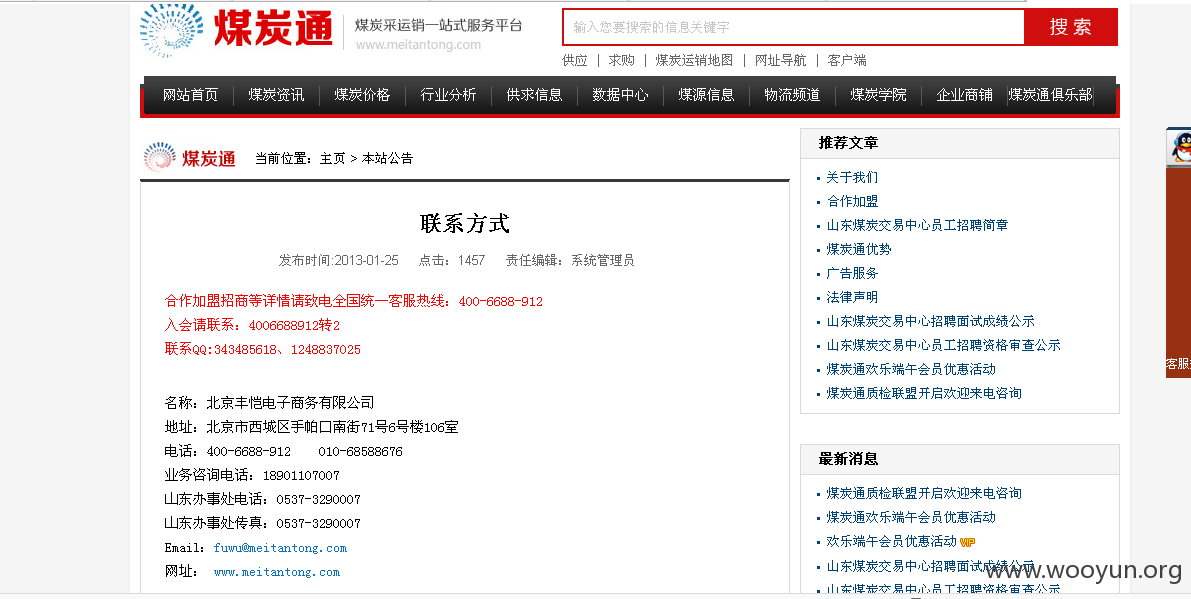Click the 点击：1457 view count
This screenshot has height=599, width=1191.
451,260
